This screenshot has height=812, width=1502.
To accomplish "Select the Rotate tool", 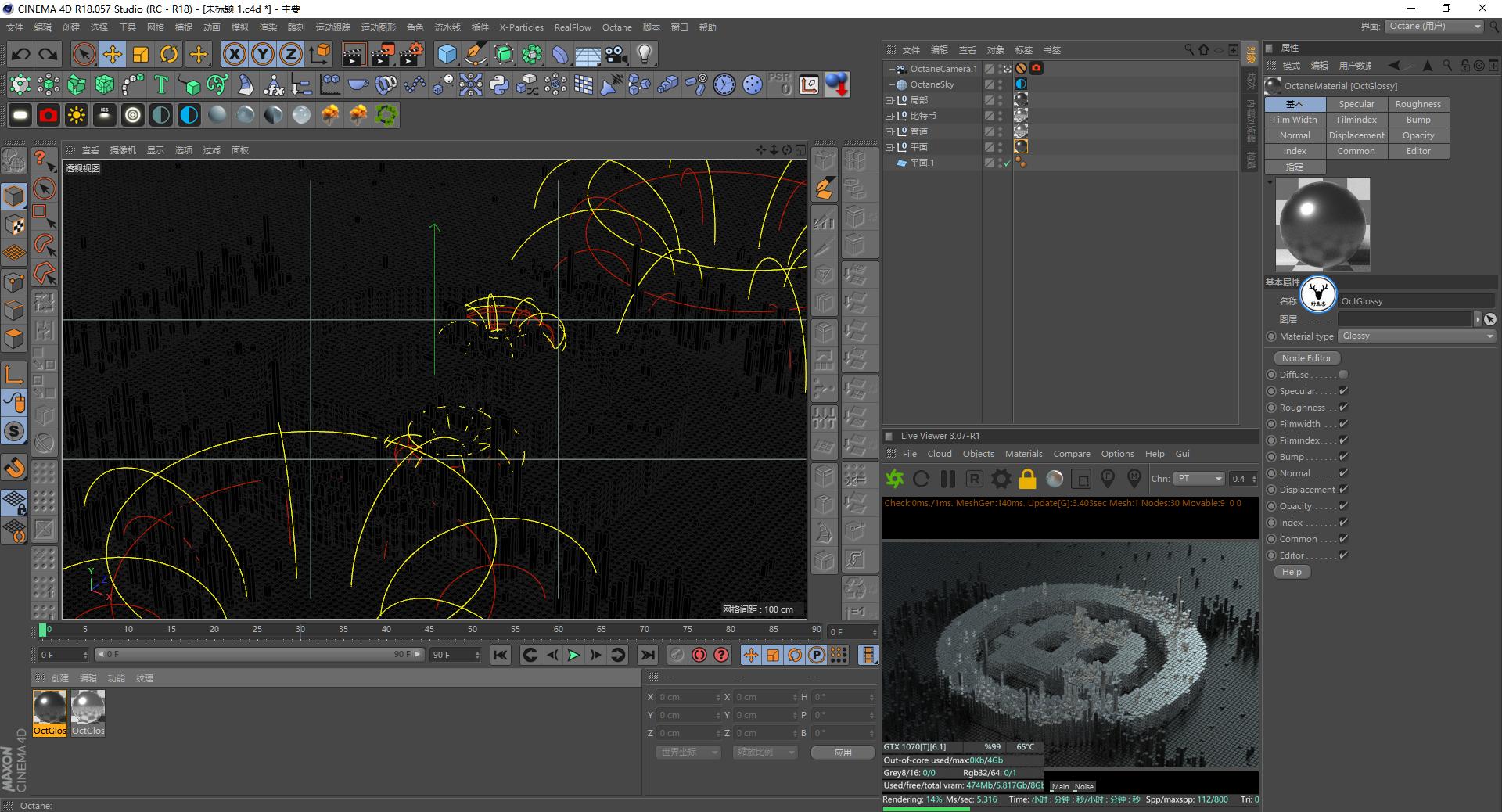I will 169,54.
